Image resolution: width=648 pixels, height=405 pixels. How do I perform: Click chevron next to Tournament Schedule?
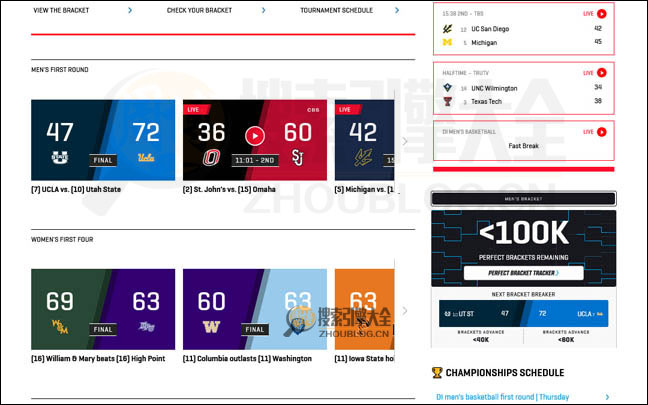(x=397, y=10)
